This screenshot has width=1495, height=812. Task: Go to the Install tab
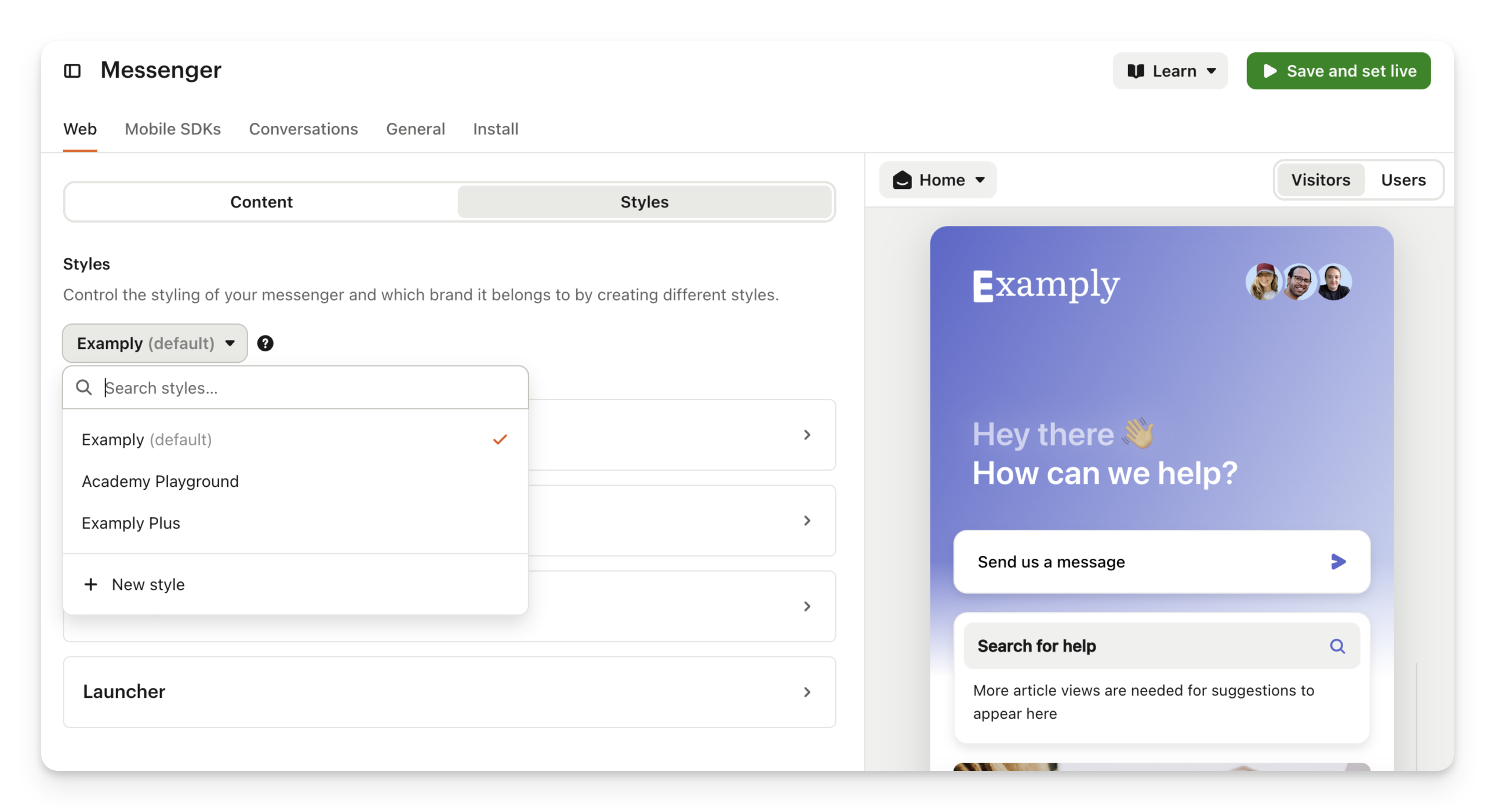(x=495, y=129)
